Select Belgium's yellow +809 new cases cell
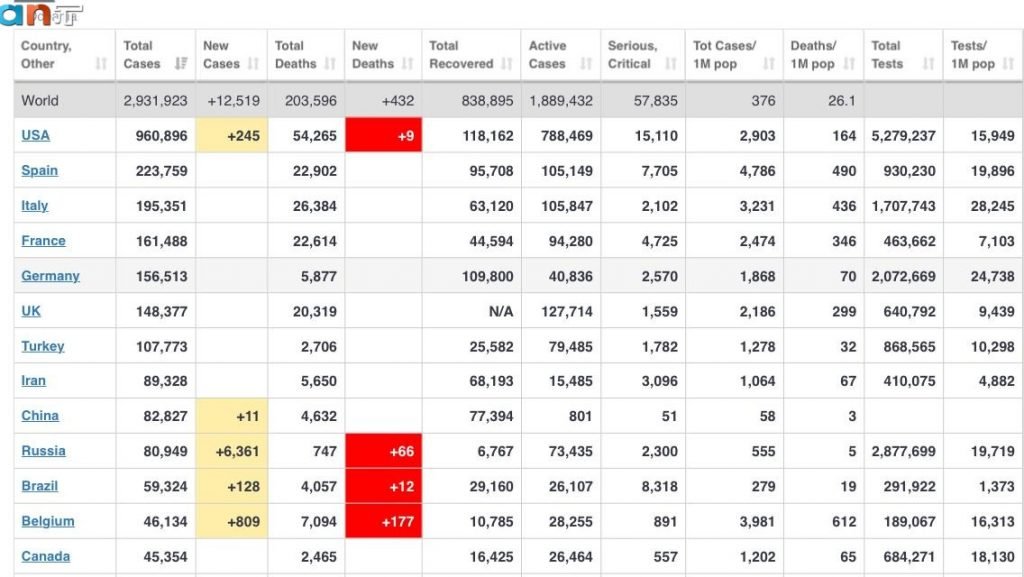This screenshot has height=577, width=1024. coord(231,521)
